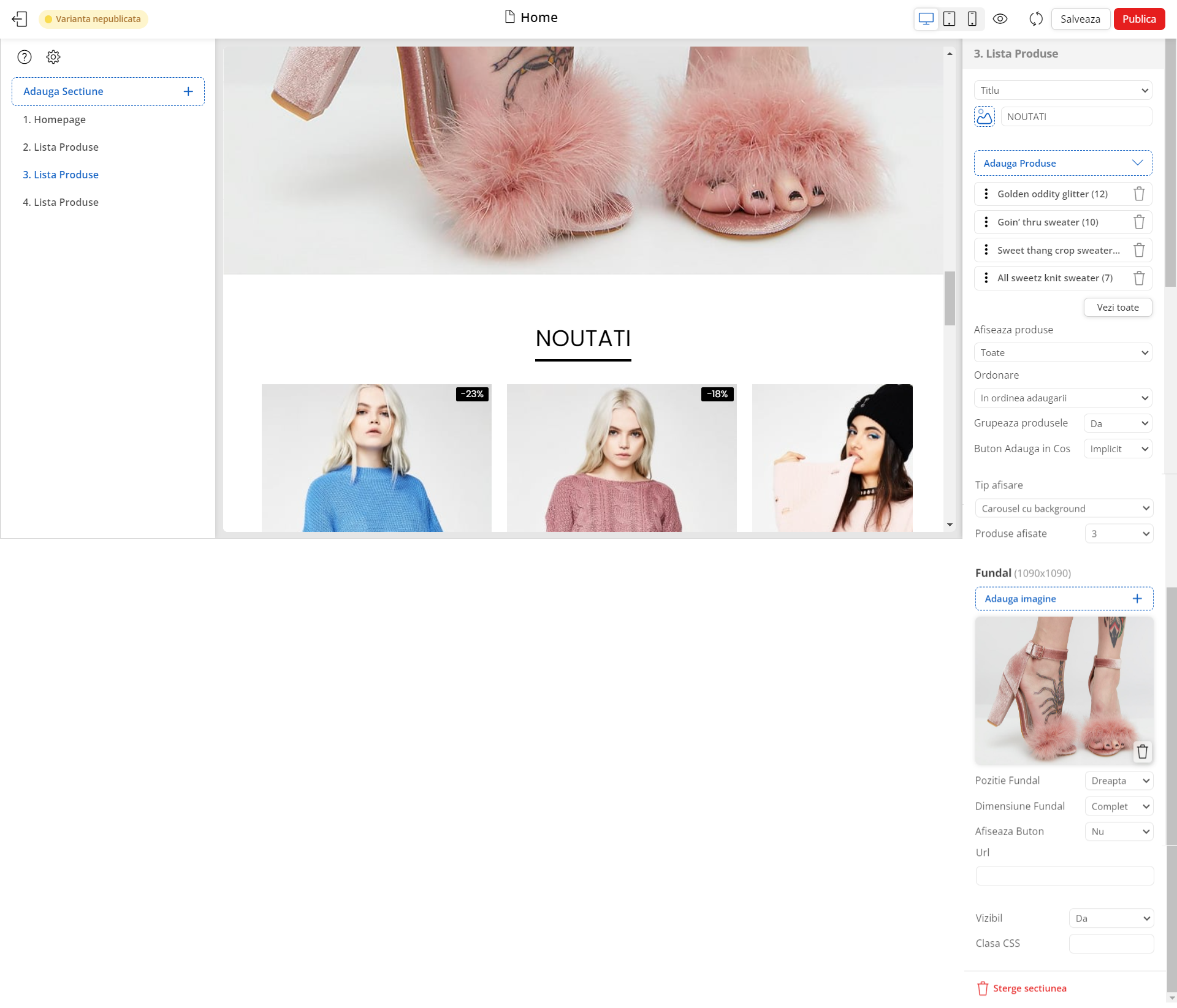Switch to tablet preview mode

[948, 19]
